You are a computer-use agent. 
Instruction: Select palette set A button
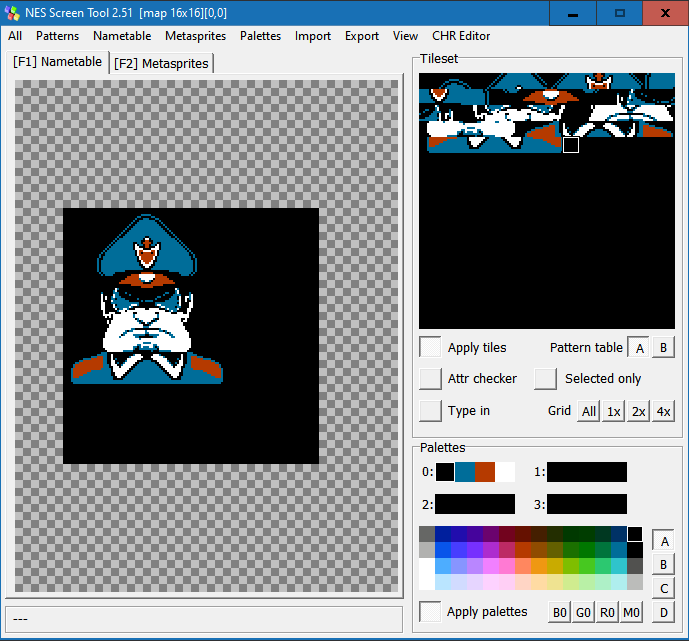(664, 541)
